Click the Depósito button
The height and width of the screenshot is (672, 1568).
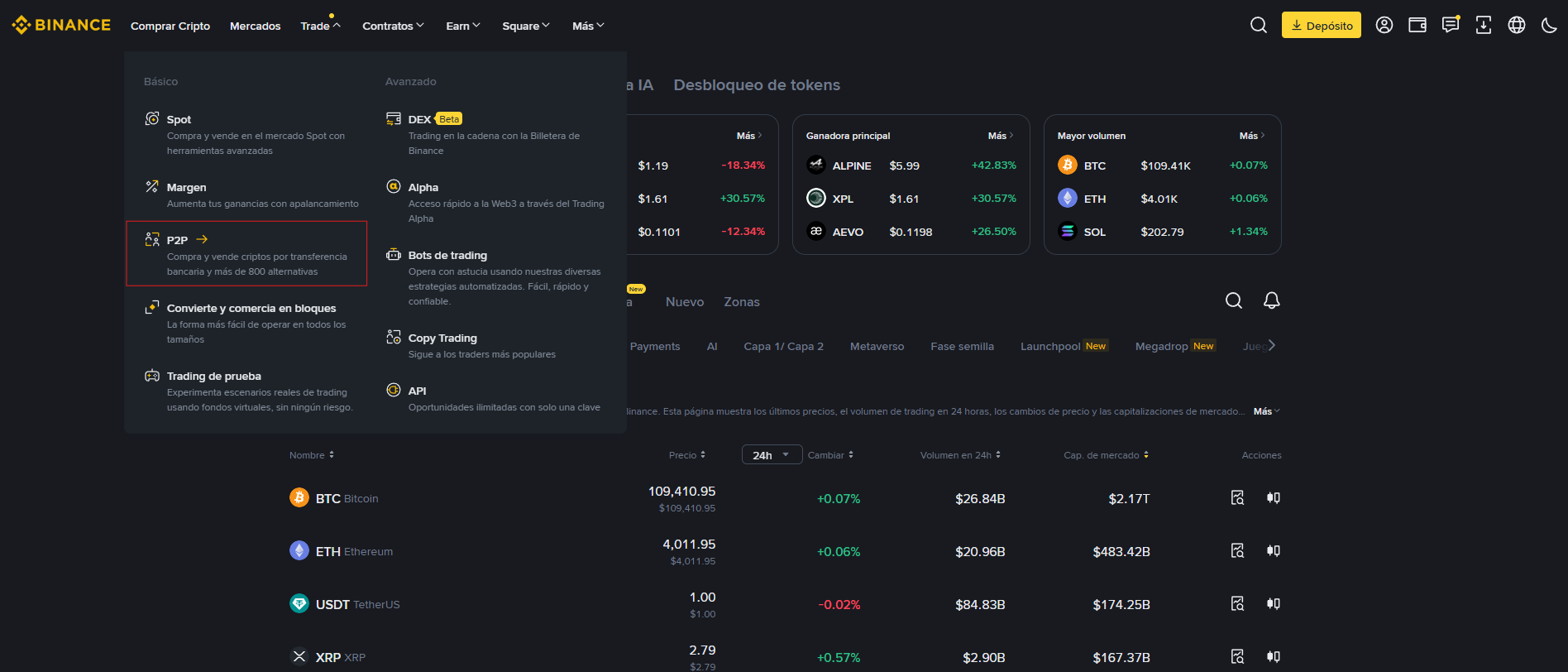[1322, 25]
